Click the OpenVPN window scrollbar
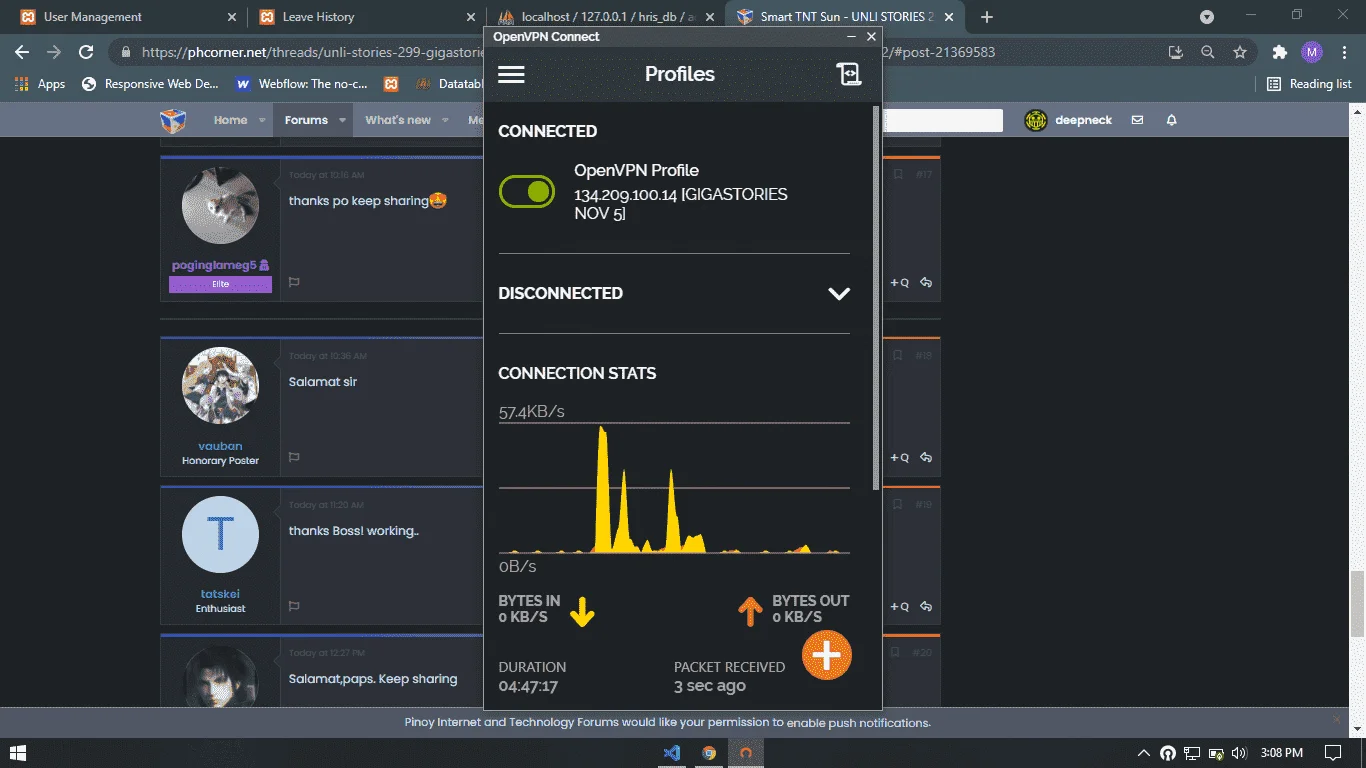Viewport: 1366px width, 768px height. tap(876, 297)
